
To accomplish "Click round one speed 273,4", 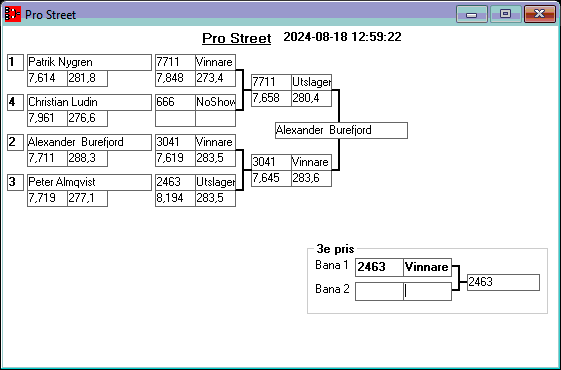I will [215, 78].
